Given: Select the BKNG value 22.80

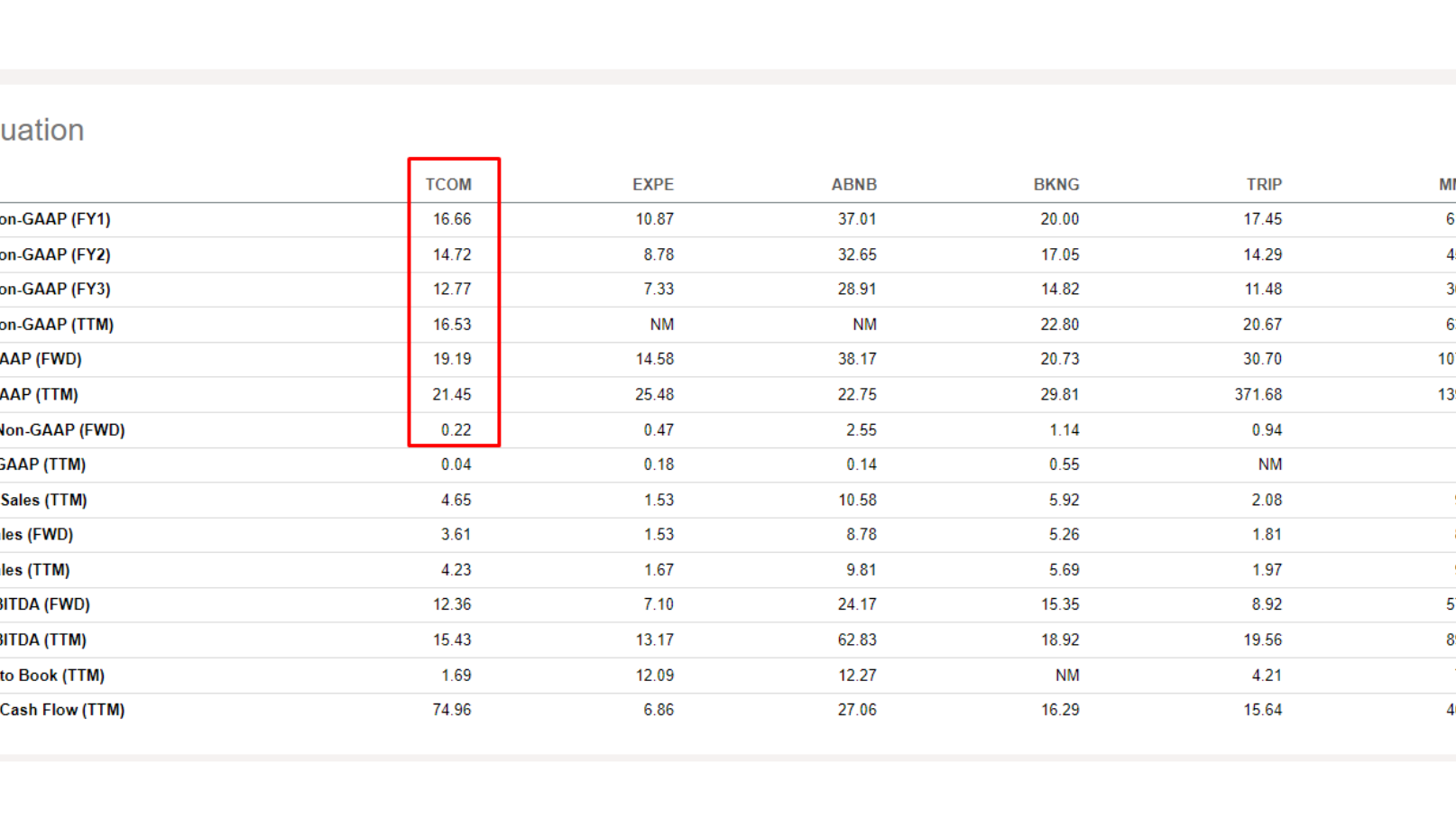Looking at the screenshot, I should [x=1060, y=325].
